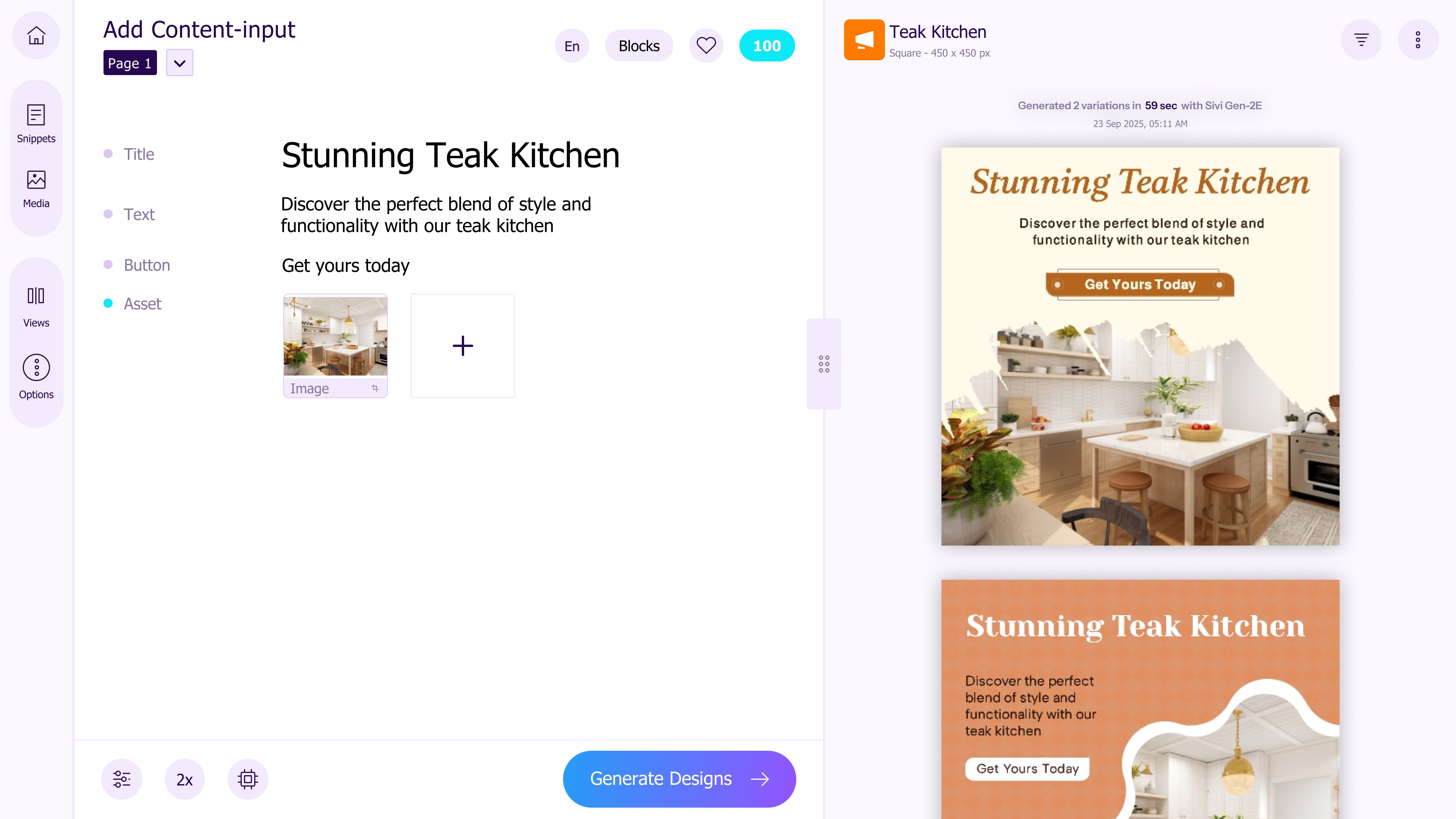Open the crop control on the Image asset
The image size is (1456, 819).
[x=375, y=388]
